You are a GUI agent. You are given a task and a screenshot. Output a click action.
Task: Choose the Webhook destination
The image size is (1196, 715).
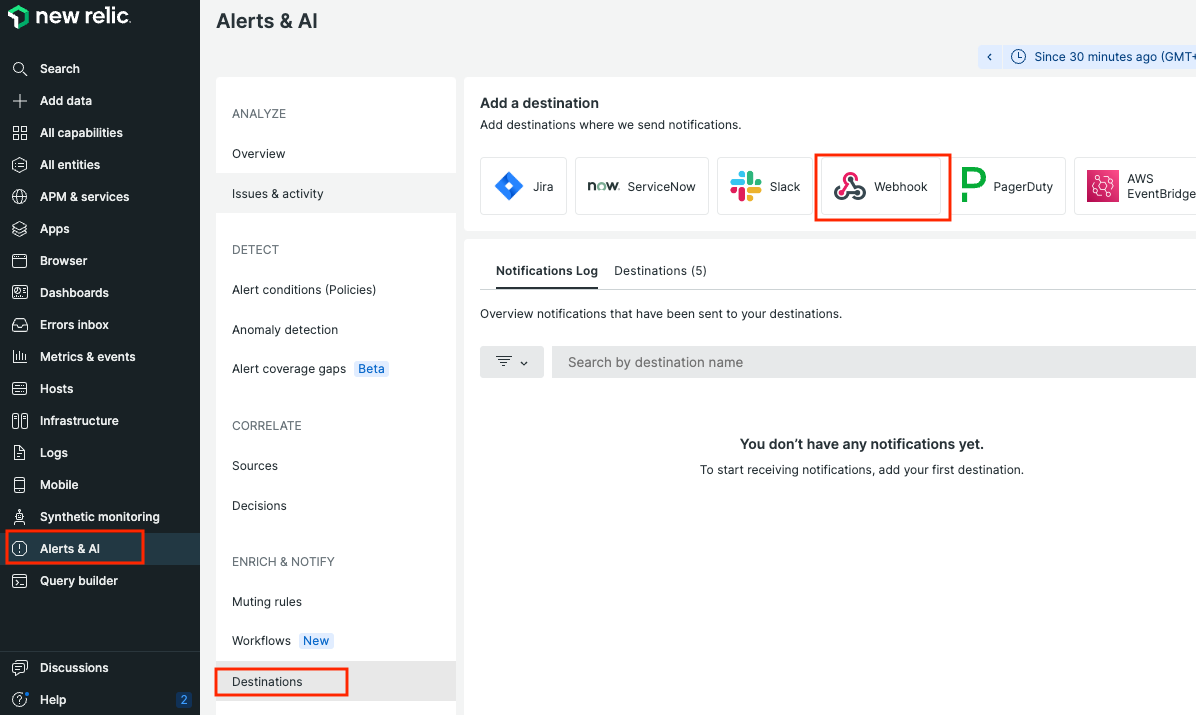tap(882, 186)
